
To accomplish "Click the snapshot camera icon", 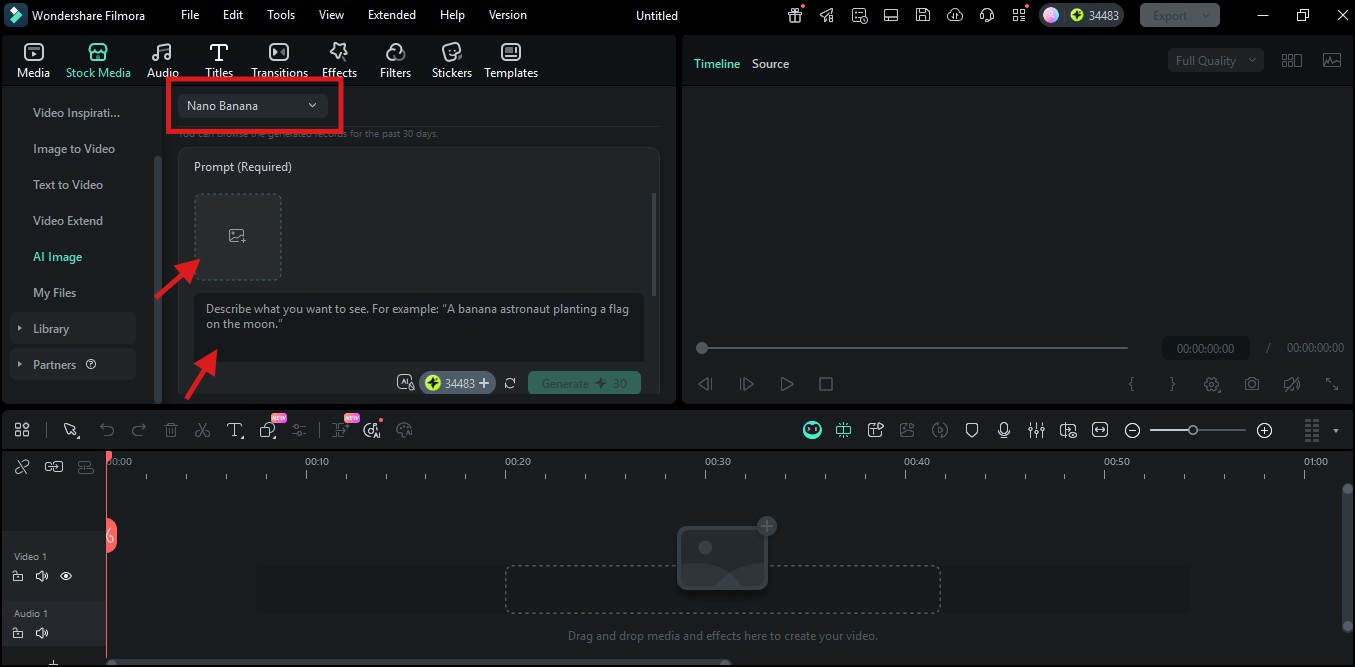I will 1252,384.
